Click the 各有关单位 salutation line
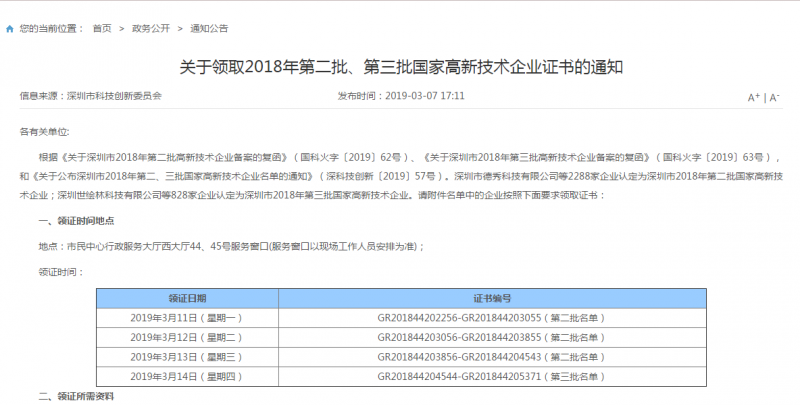Image resolution: width=800 pixels, height=405 pixels. (45, 132)
